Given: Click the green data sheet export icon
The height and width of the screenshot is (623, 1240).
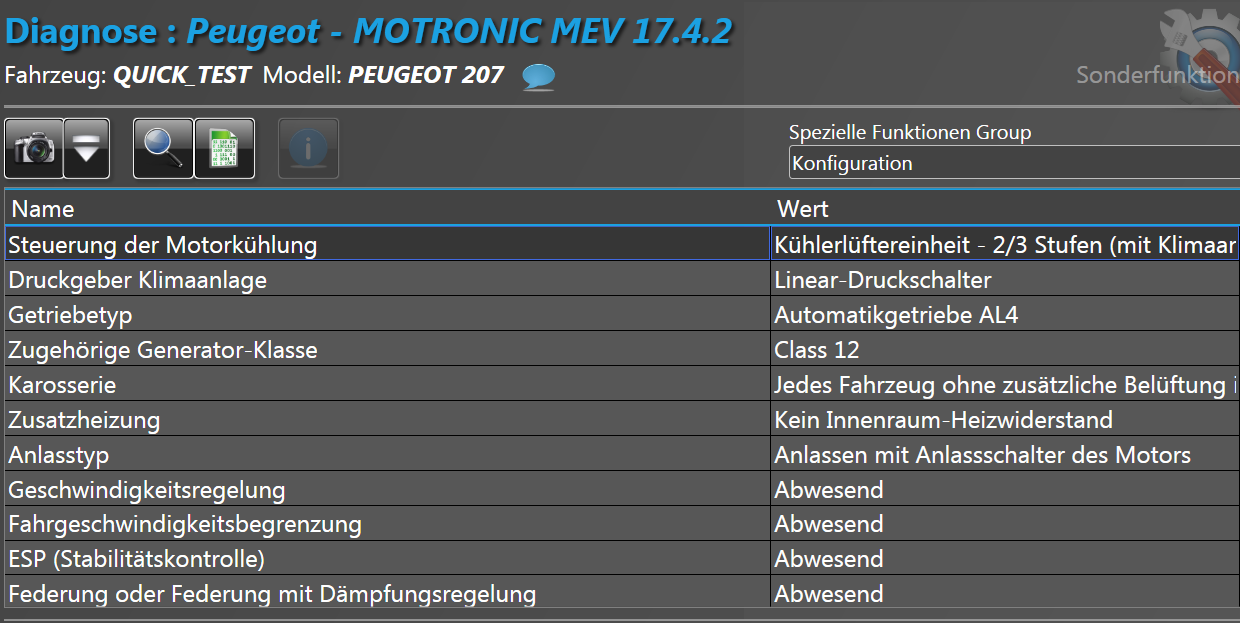Looking at the screenshot, I should point(224,149).
